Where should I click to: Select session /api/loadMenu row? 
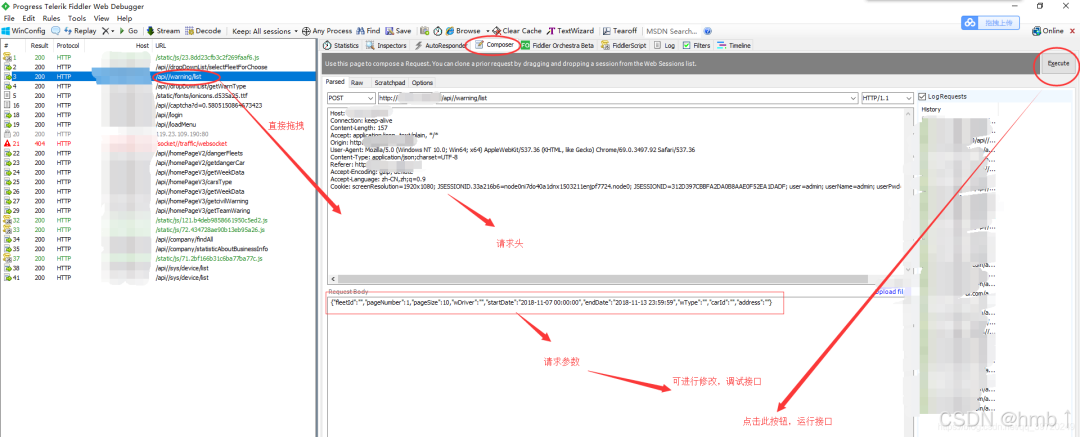click(x=159, y=124)
